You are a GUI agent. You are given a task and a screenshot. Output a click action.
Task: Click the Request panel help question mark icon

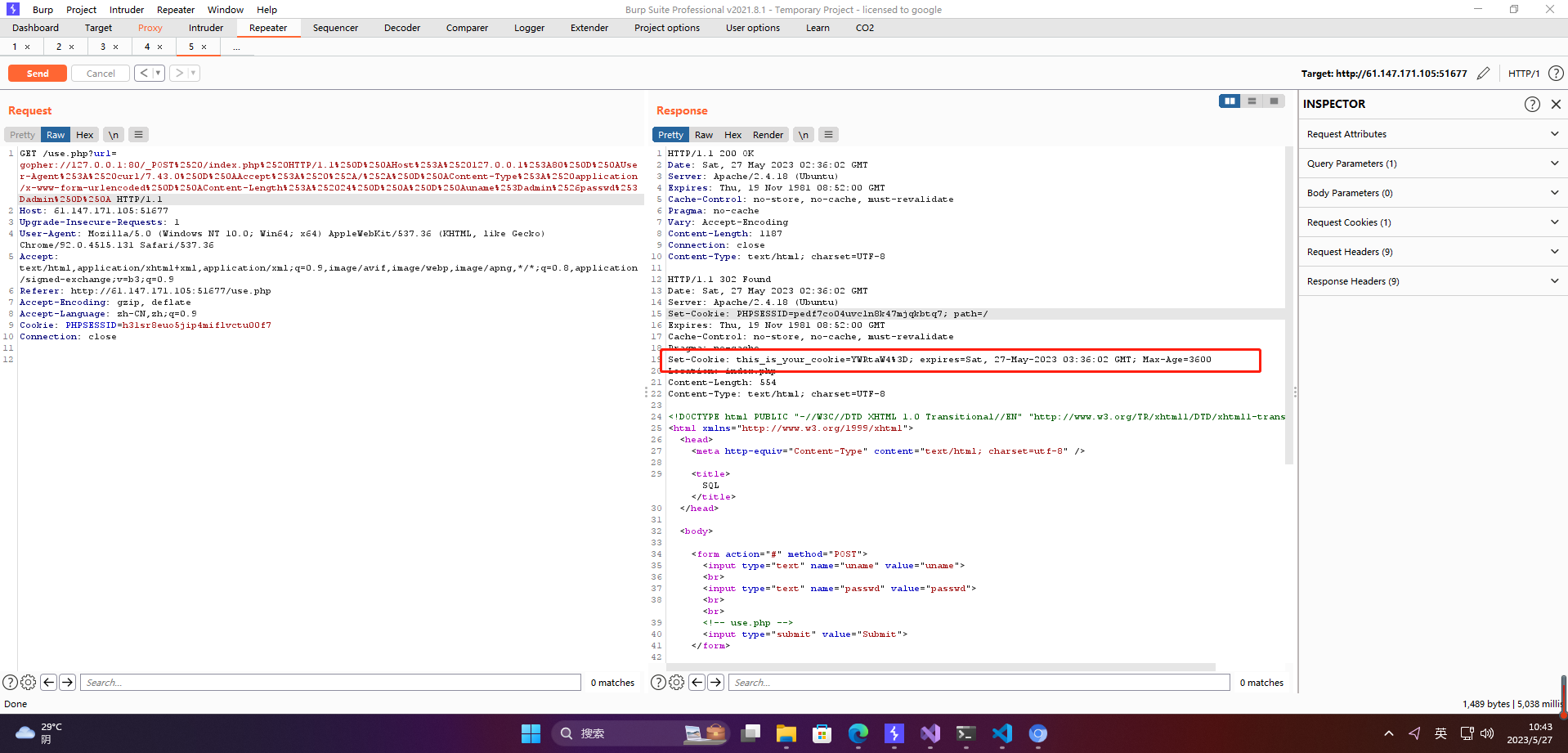pos(9,682)
